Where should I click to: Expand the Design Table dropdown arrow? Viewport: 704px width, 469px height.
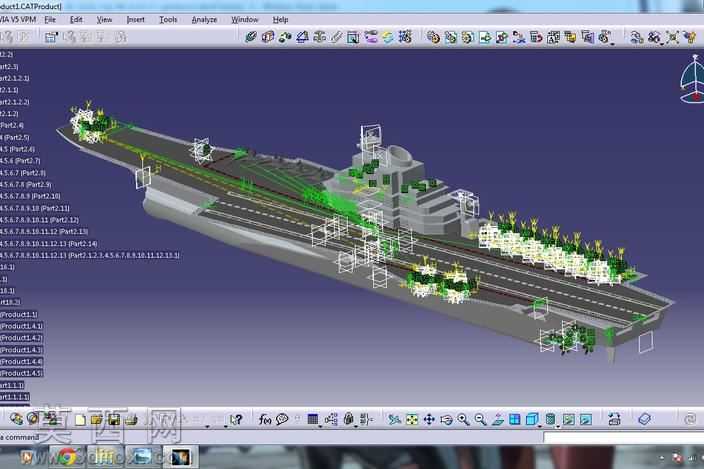click(320, 425)
